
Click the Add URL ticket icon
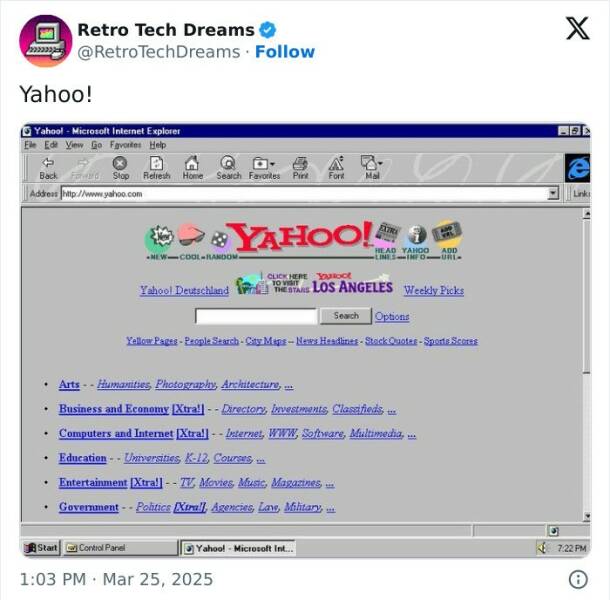coord(447,233)
